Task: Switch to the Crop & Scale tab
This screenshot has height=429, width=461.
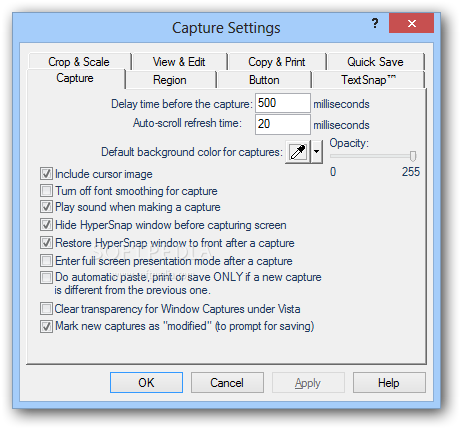Action: pyautogui.click(x=79, y=62)
